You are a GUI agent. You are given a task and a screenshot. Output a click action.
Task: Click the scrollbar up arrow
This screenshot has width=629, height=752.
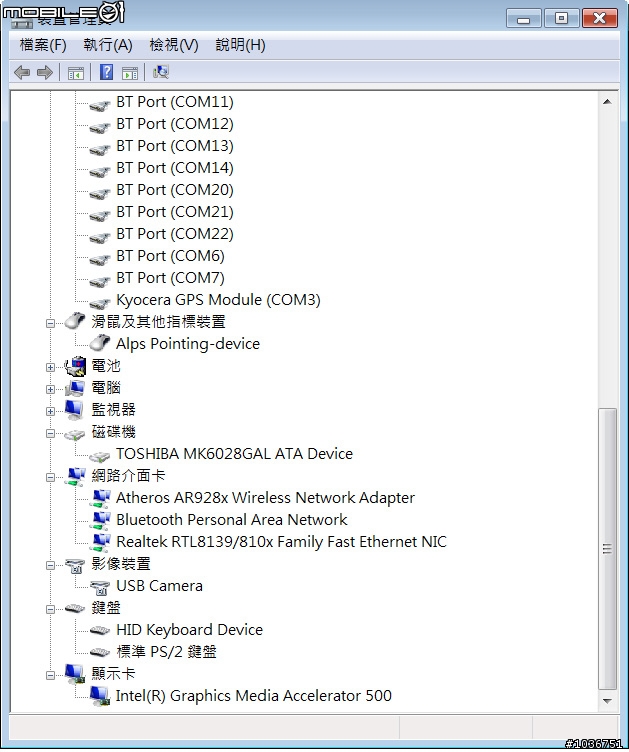tap(607, 102)
